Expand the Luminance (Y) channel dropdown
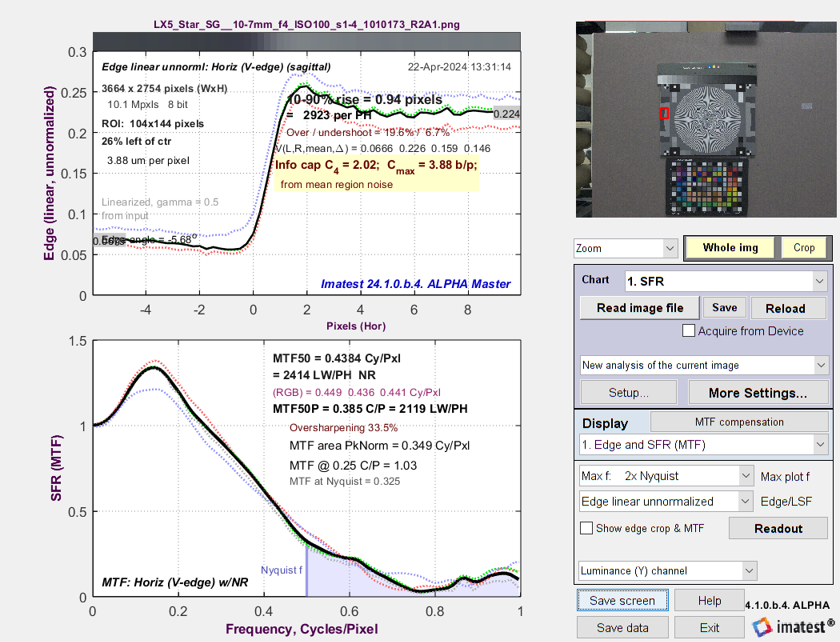Screen dimensions: 840x642 click(x=667, y=571)
